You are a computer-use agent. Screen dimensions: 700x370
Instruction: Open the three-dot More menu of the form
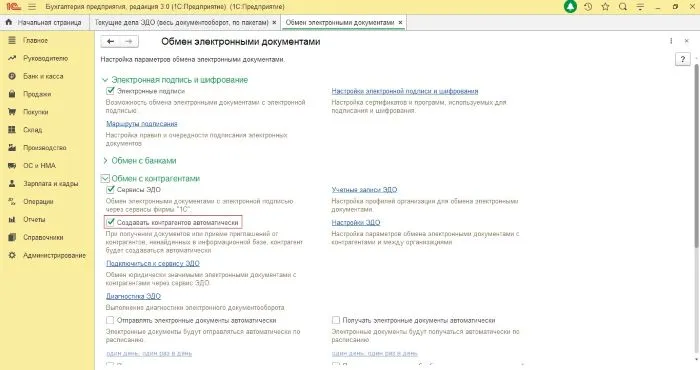pyautogui.click(x=671, y=41)
